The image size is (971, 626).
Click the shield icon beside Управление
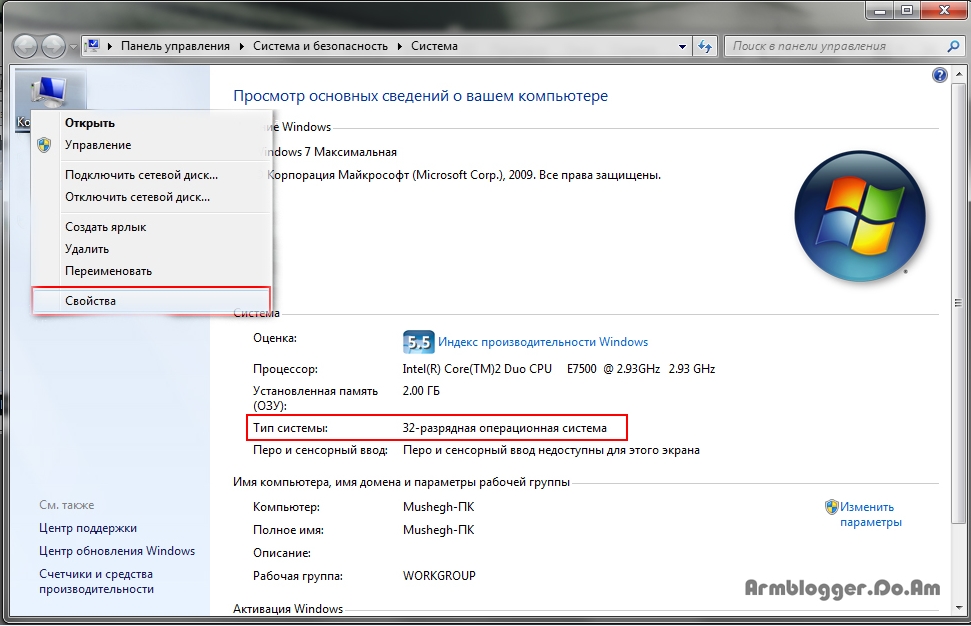pyautogui.click(x=44, y=145)
